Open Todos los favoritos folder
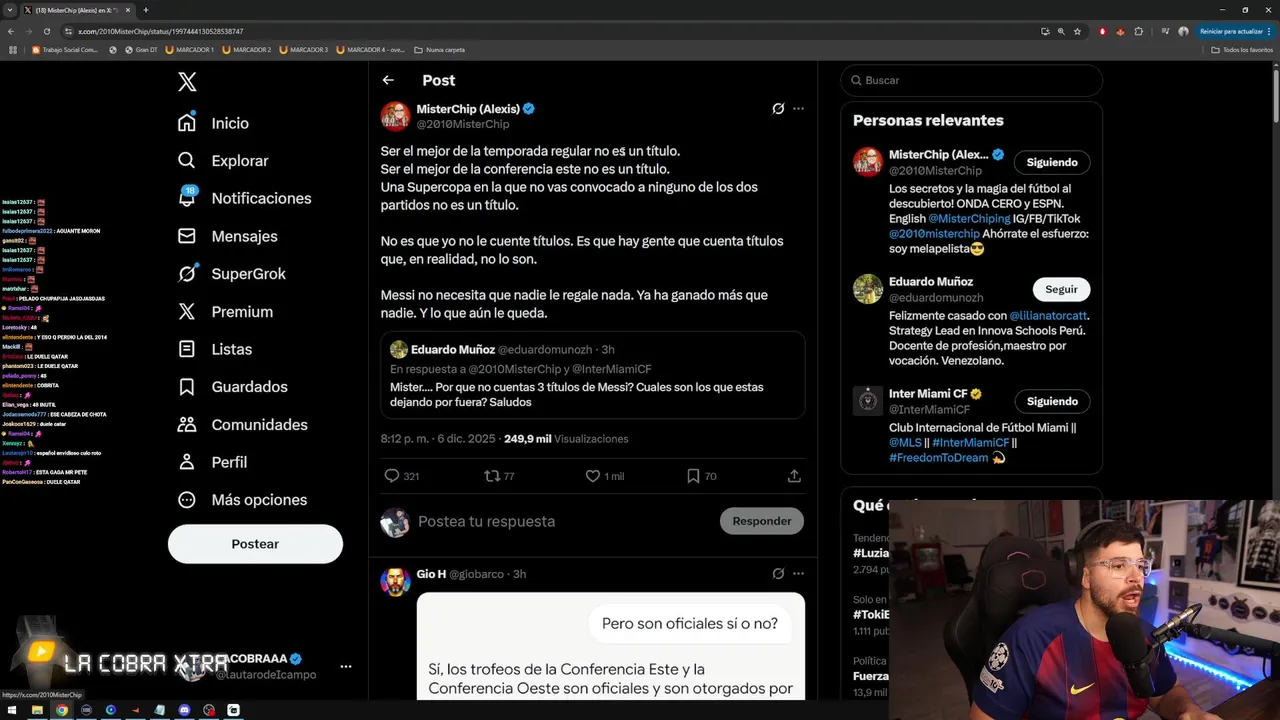This screenshot has width=1280, height=720. 1241,49
